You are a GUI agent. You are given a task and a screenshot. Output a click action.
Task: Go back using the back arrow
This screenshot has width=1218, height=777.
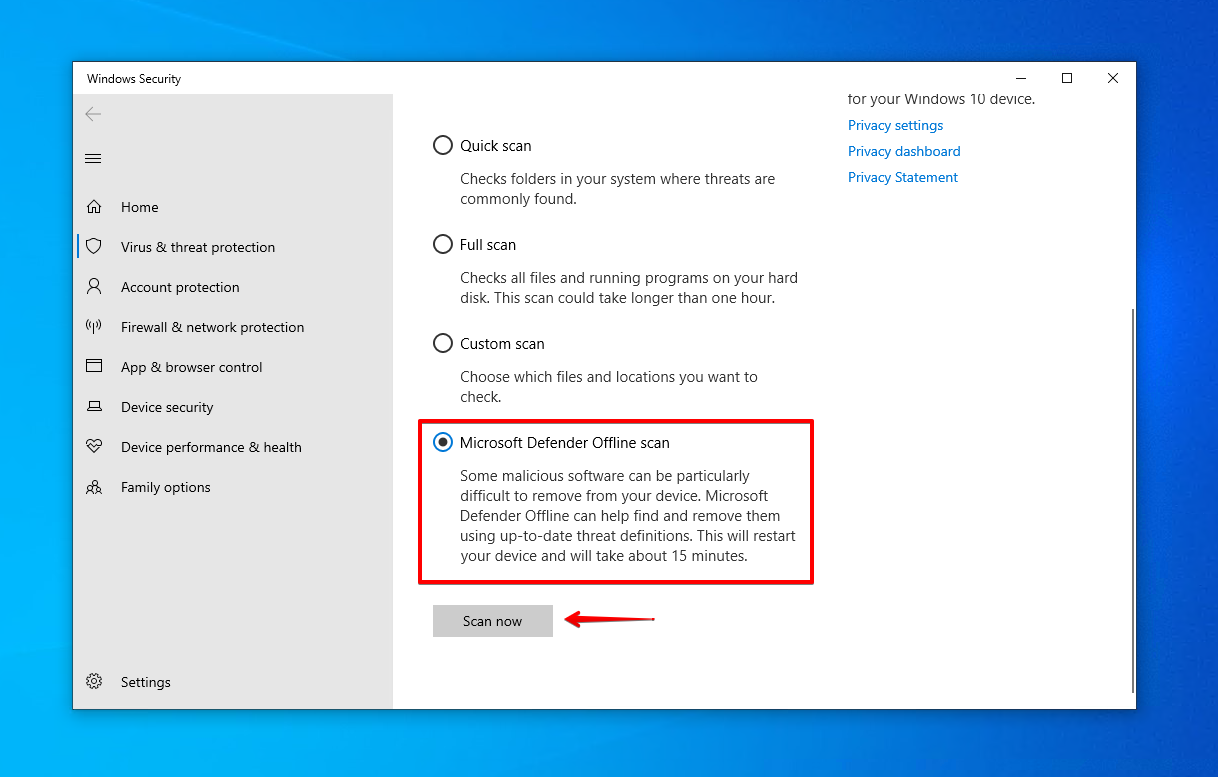click(x=93, y=114)
